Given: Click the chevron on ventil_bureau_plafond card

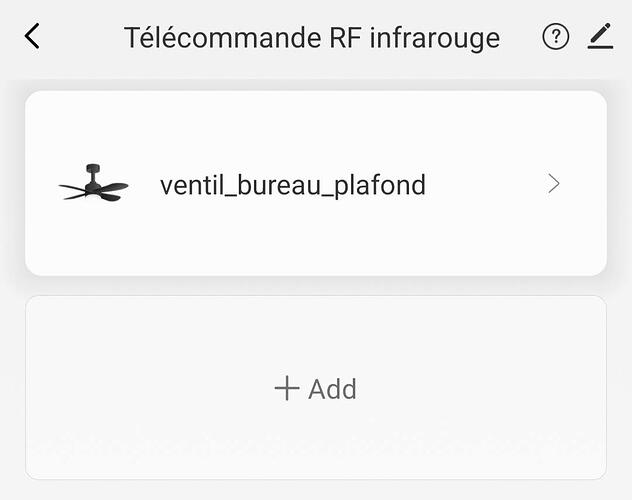Looking at the screenshot, I should 554,184.
